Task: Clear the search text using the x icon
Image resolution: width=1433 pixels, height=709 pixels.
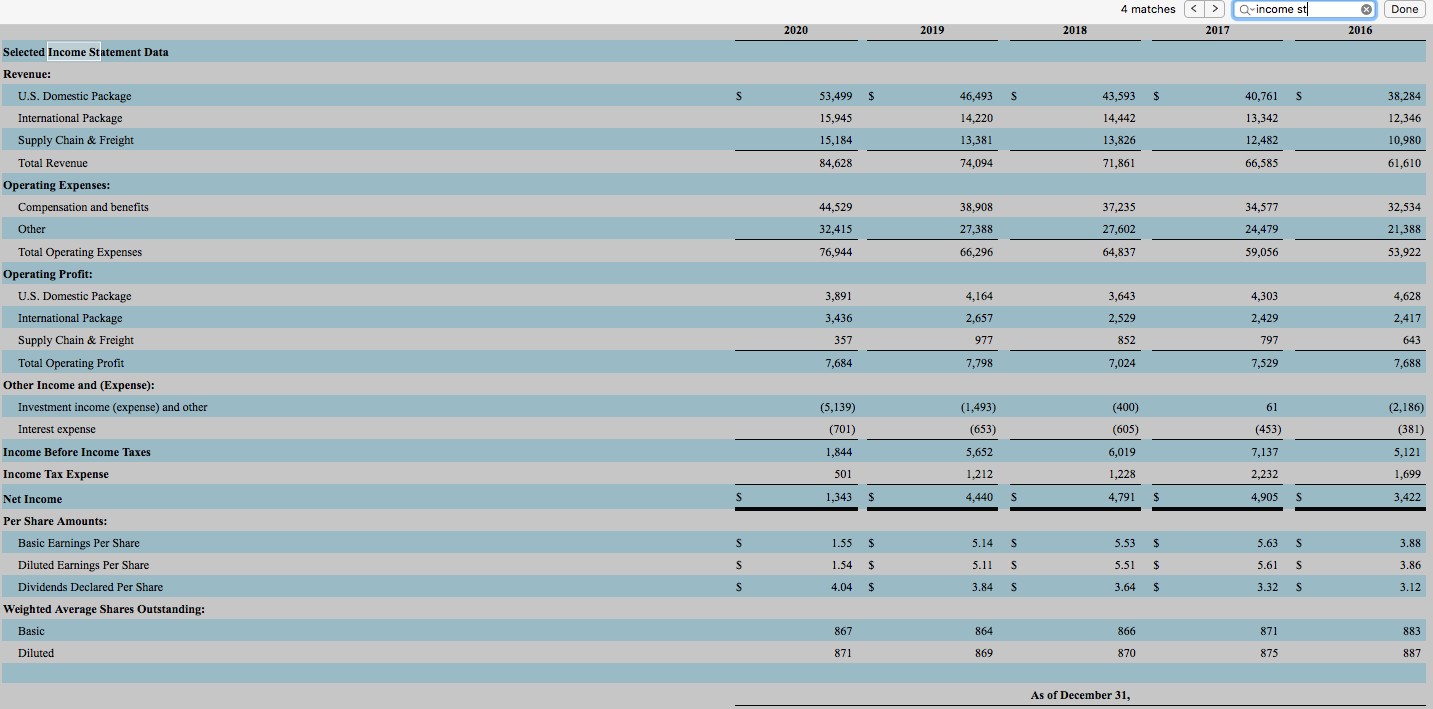Action: (1366, 9)
